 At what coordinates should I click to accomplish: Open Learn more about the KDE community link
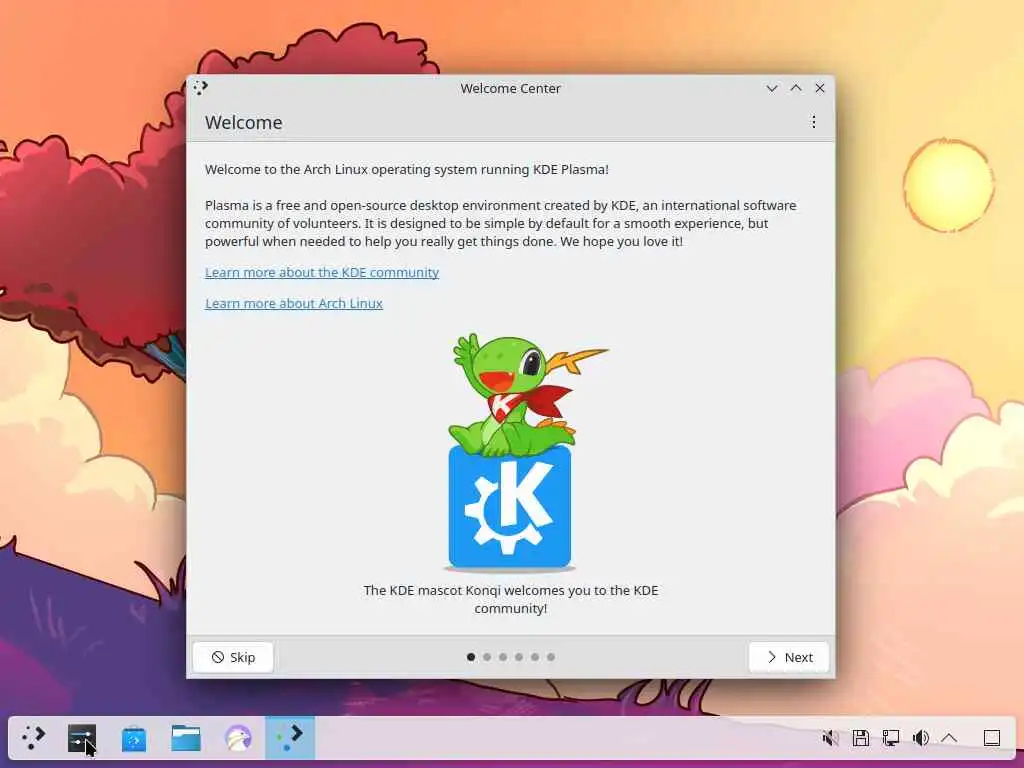(x=322, y=272)
